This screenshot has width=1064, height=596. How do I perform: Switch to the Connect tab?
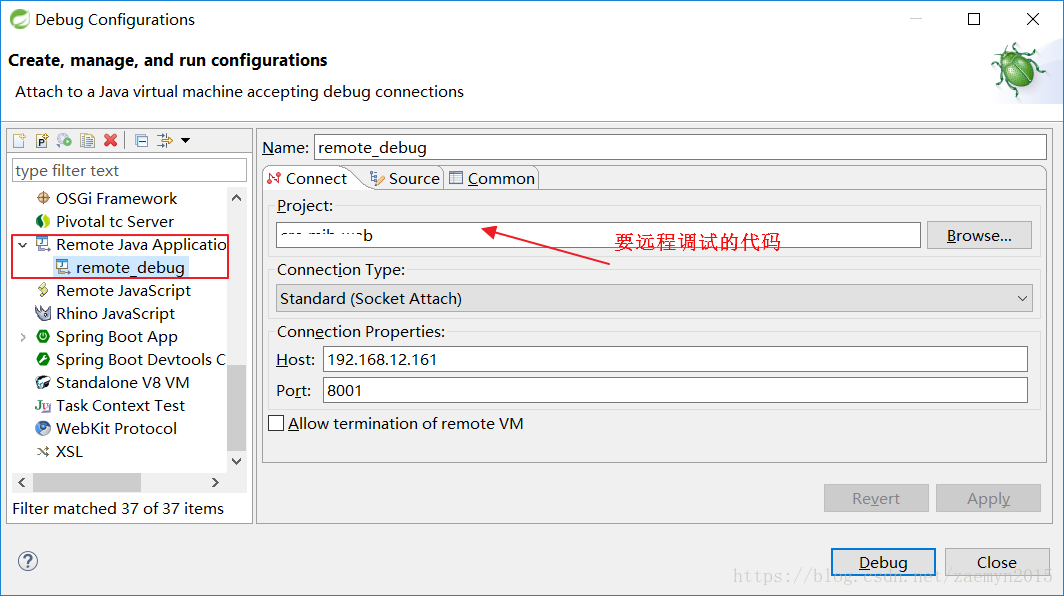(x=308, y=179)
